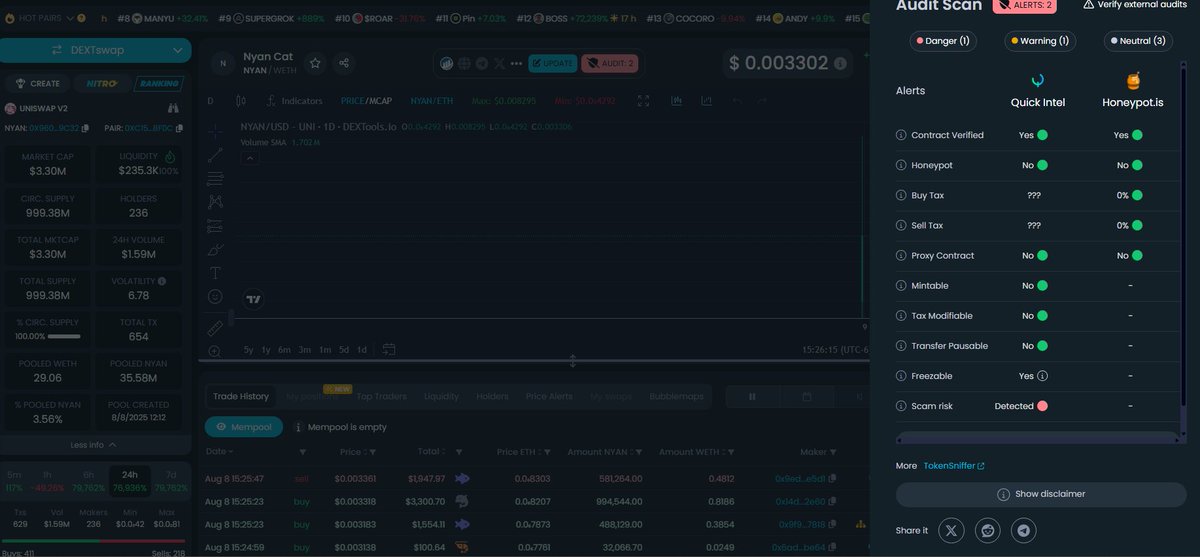The image size is (1200, 557).
Task: Toggle NYAN/ETH chart denomination
Action: (432, 101)
